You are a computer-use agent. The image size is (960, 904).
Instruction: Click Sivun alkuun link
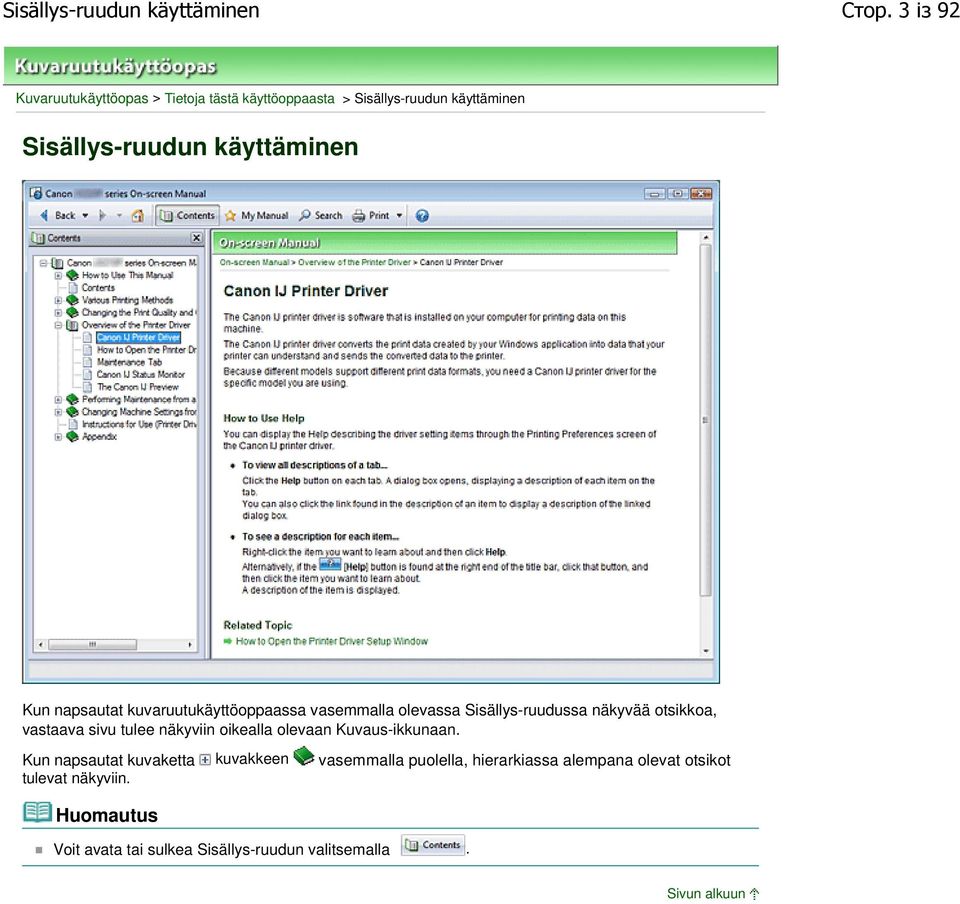click(713, 894)
